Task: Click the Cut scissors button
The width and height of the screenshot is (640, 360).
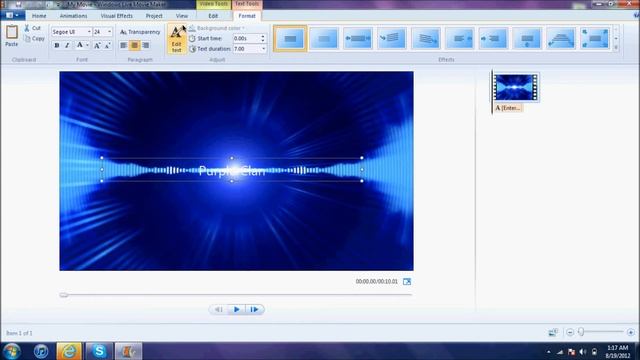Action: coord(32,28)
